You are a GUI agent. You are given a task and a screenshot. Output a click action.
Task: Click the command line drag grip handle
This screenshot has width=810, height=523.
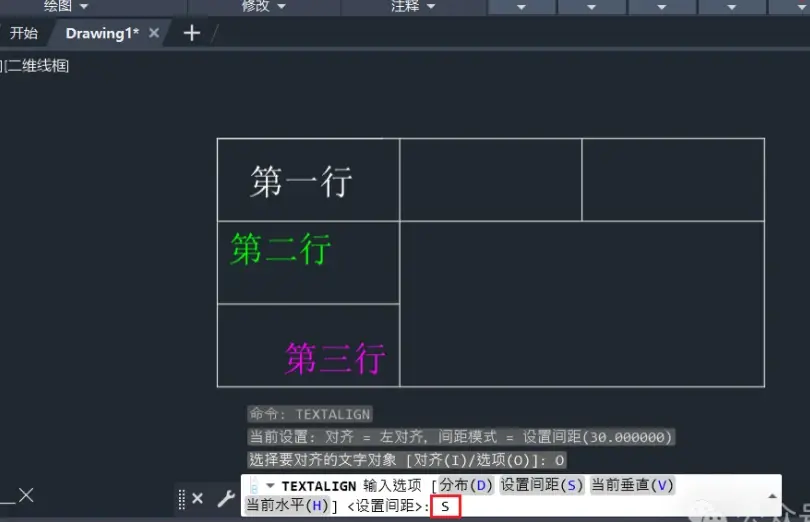pos(181,499)
